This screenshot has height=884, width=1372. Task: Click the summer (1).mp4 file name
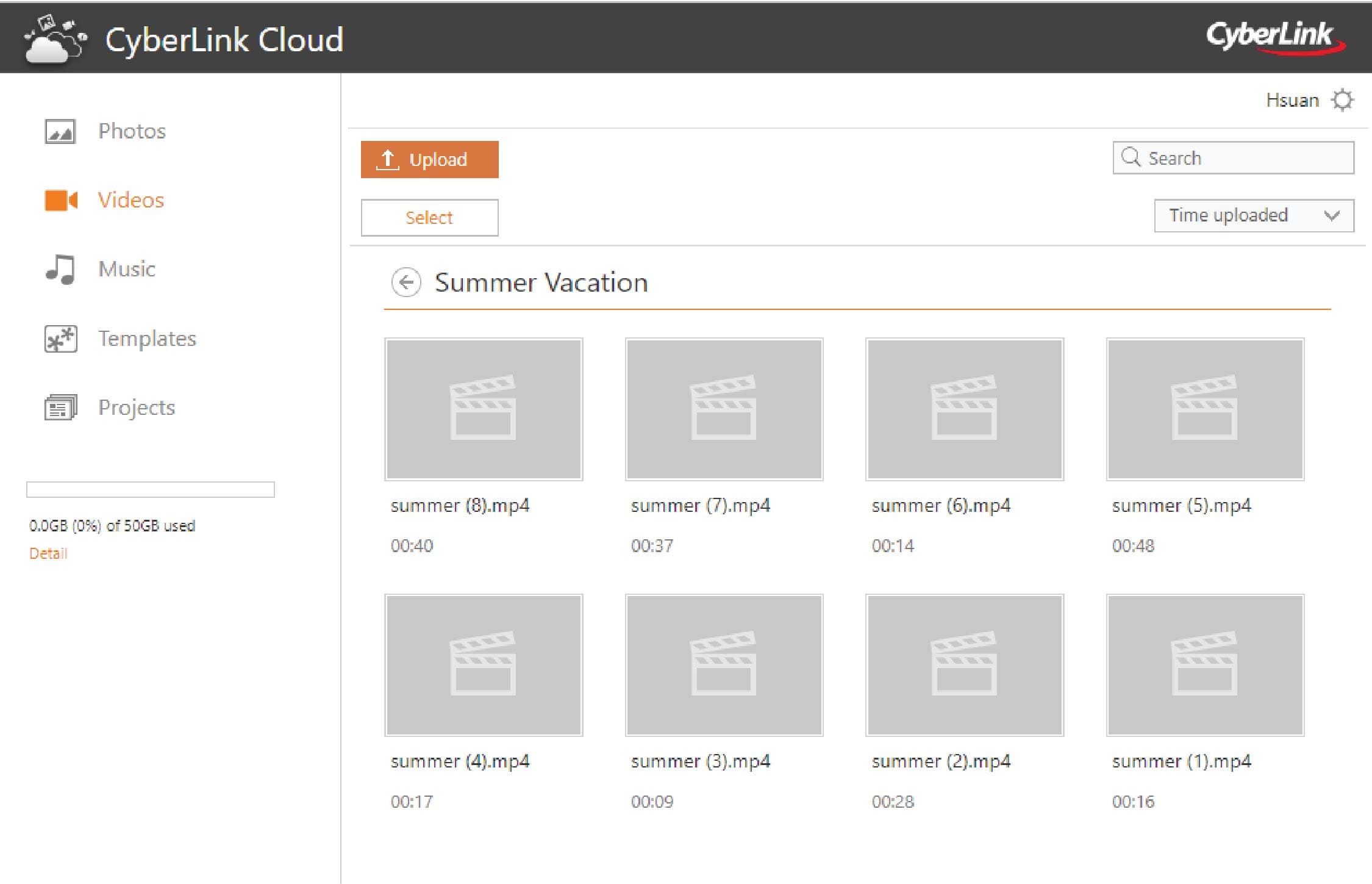click(1182, 761)
